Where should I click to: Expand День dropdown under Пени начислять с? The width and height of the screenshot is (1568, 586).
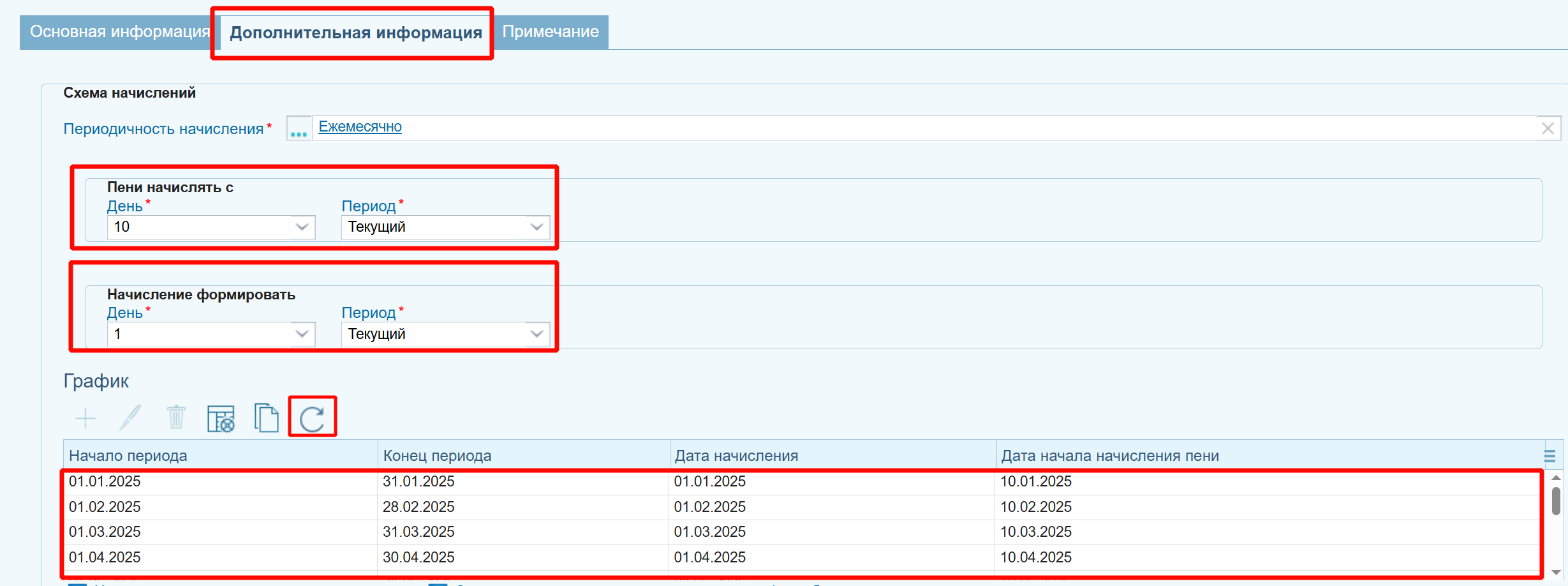(302, 227)
